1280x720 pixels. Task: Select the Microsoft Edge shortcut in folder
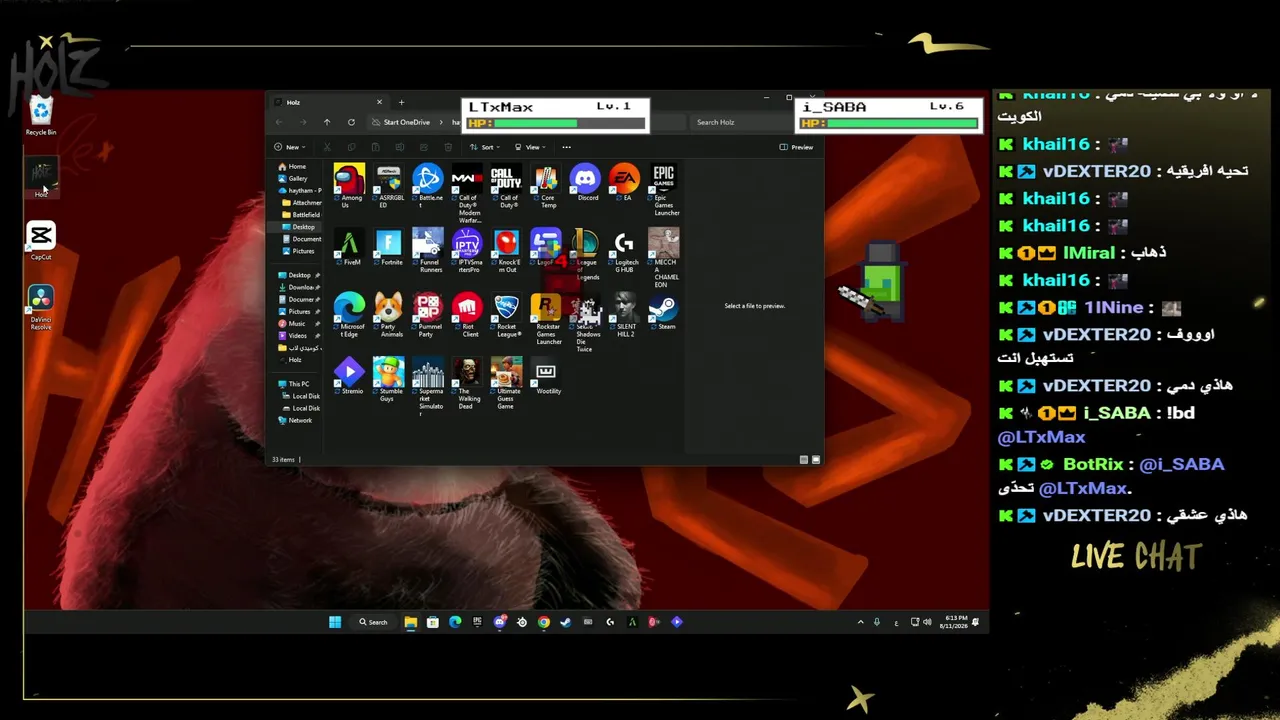349,315
